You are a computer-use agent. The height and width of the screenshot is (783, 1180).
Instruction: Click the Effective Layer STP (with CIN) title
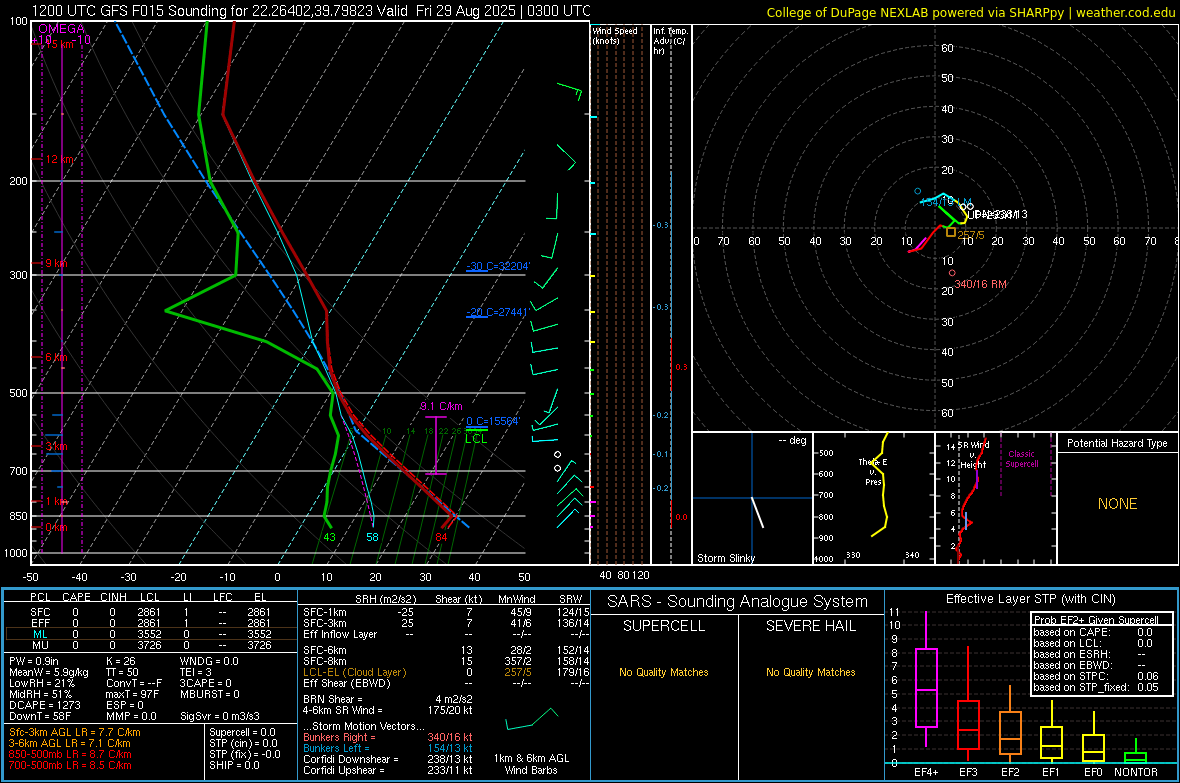tap(1030, 599)
